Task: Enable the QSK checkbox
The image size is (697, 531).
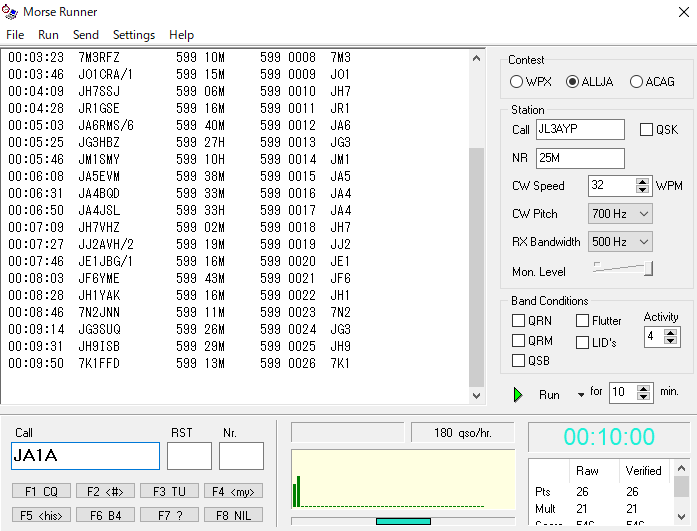Action: [x=646, y=130]
